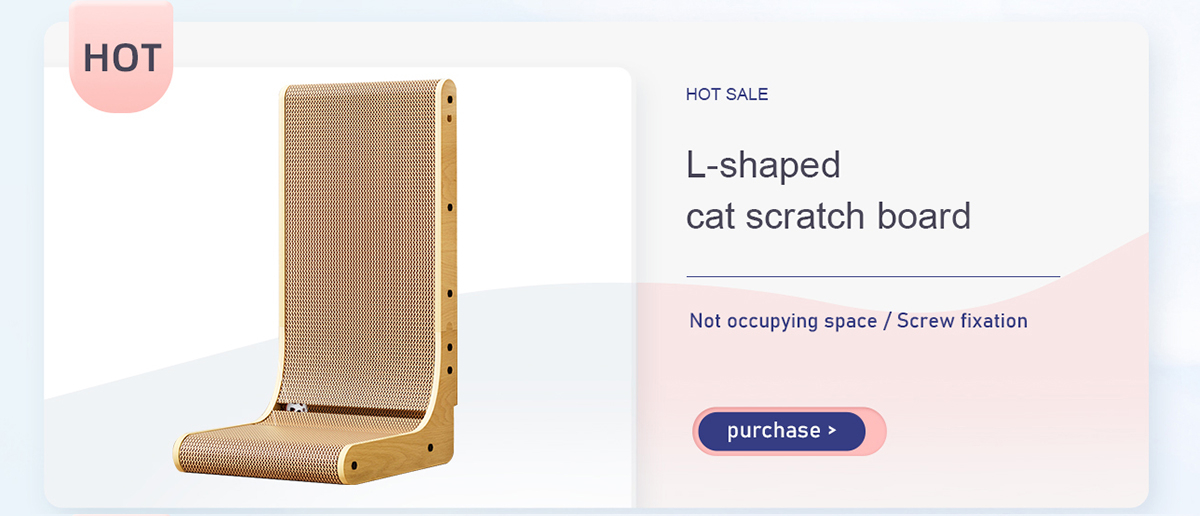This screenshot has height=516, width=1200.
Task: Click the divider line under the title
Action: [x=873, y=276]
